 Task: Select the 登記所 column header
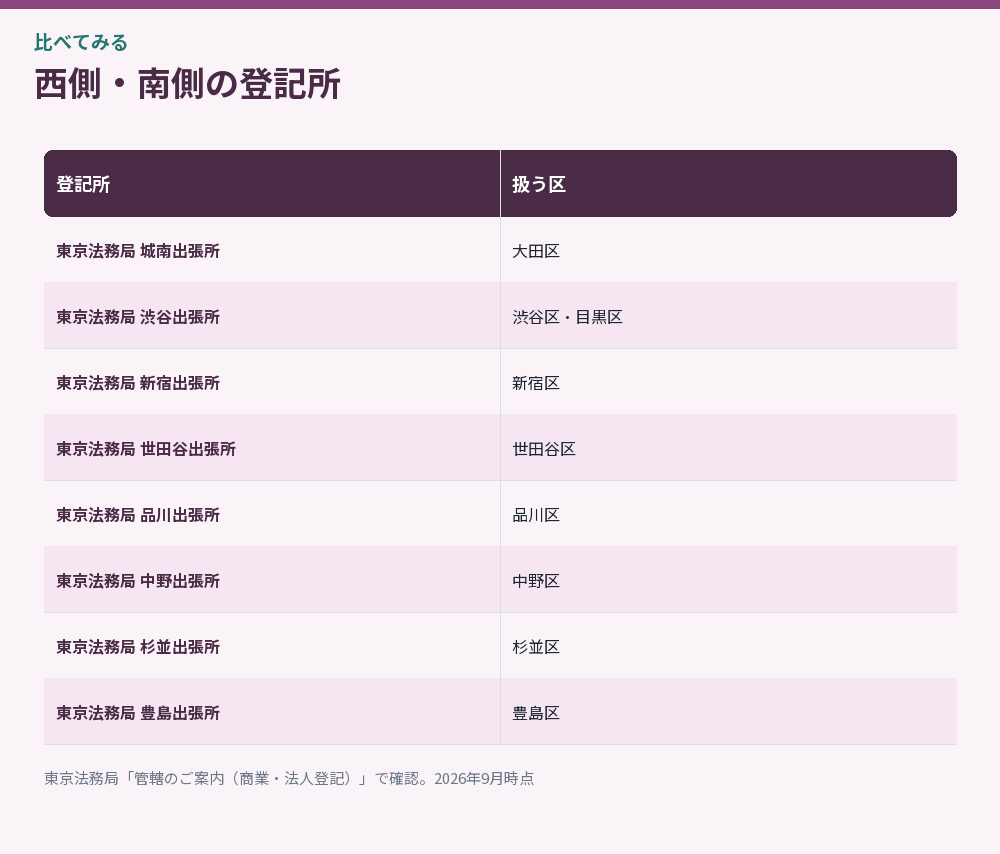272,184
